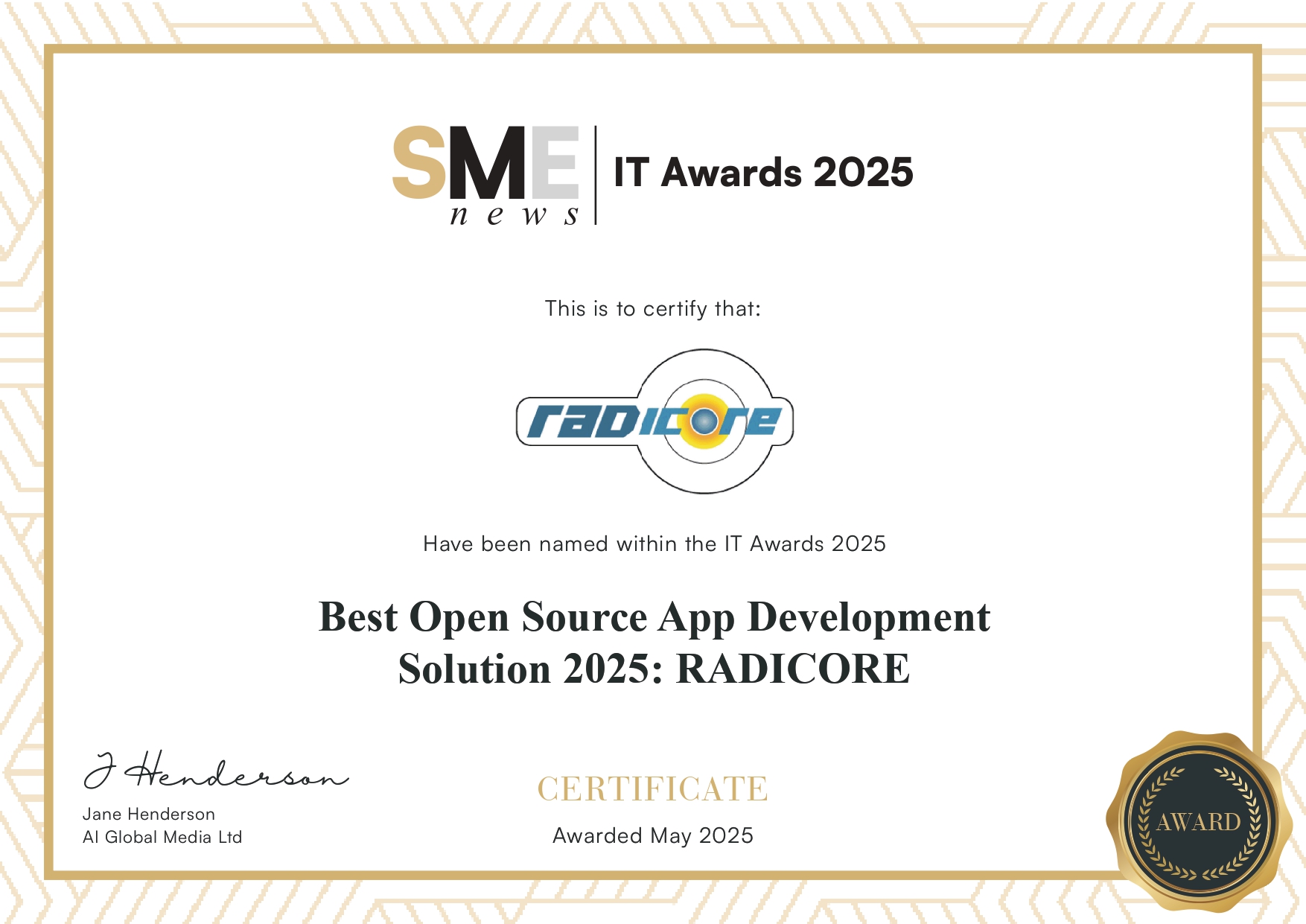Viewport: 1306px width, 924px height.
Task: Click the 'IT Awards 2025' heading
Action: 765,170
